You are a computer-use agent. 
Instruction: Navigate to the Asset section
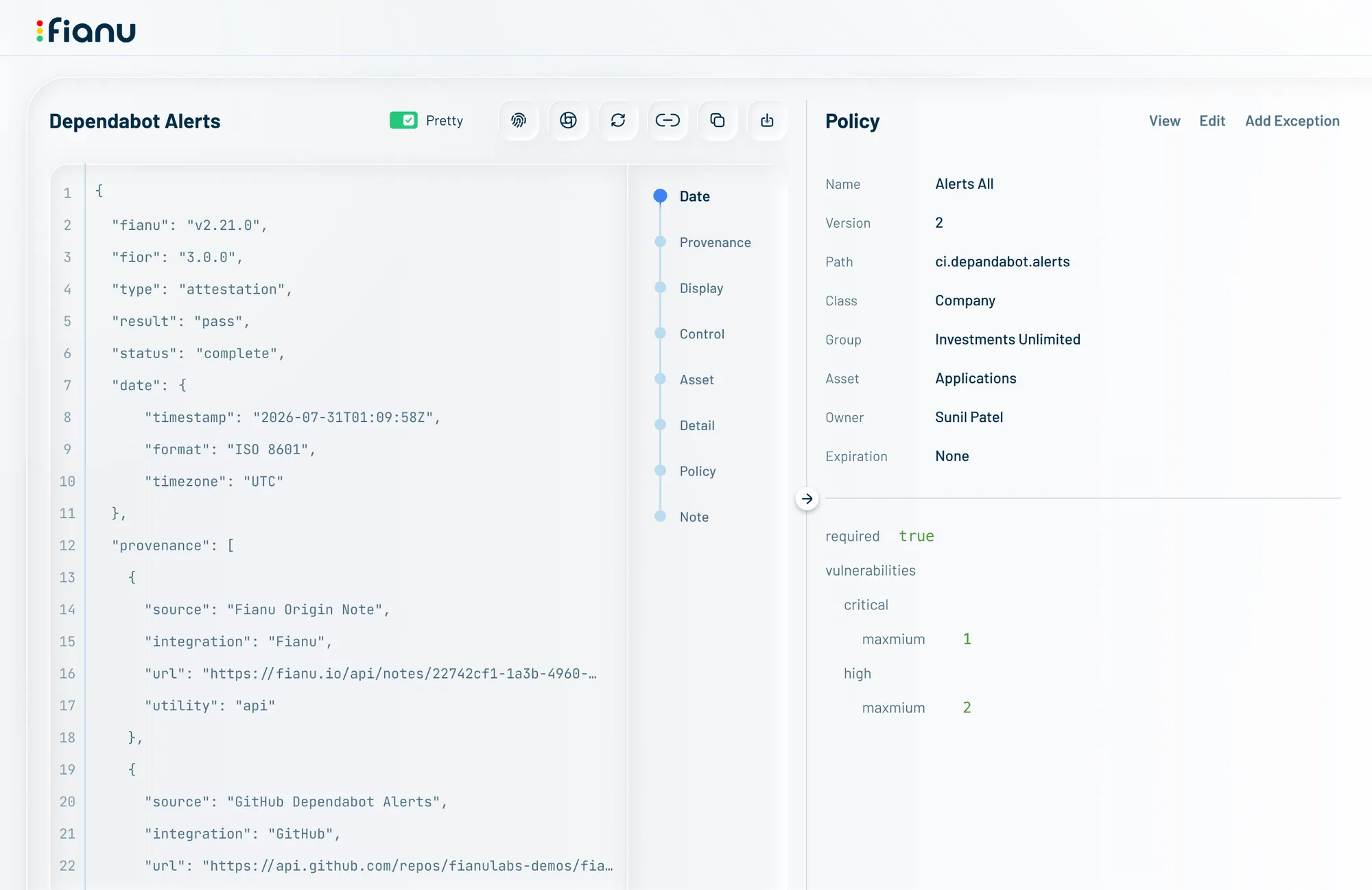pos(696,379)
